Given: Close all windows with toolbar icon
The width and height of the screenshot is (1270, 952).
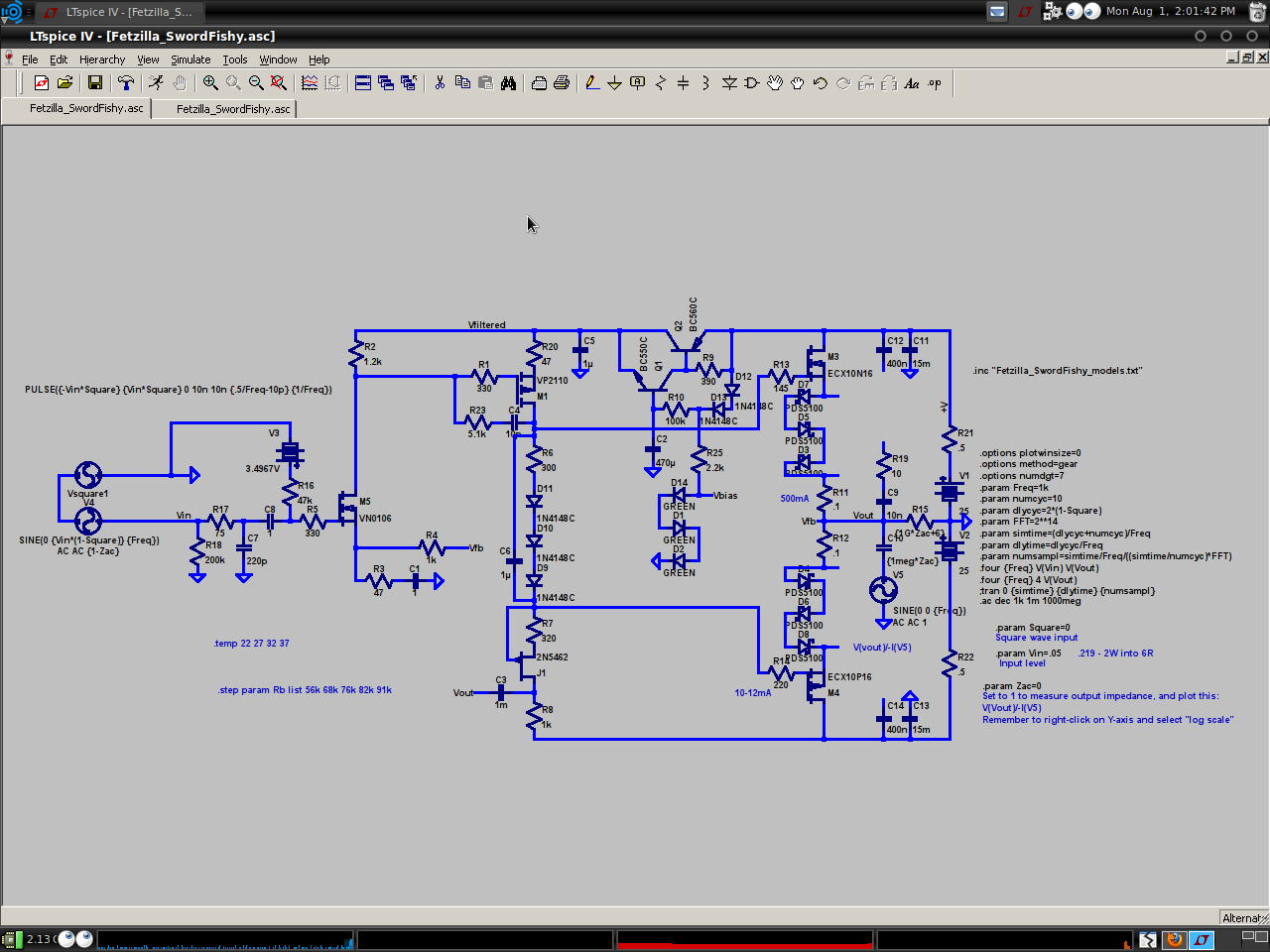Looking at the screenshot, I should tap(409, 83).
